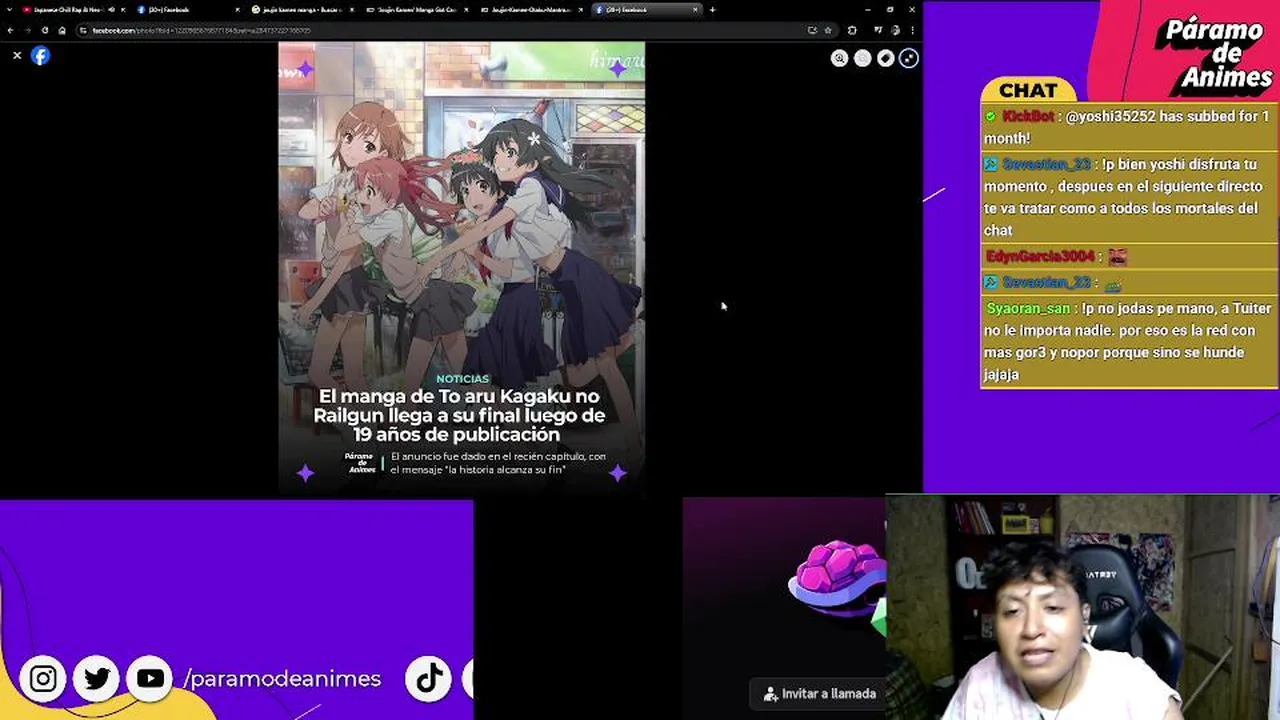Click the TikTok icon in overlay
Image resolution: width=1280 pixels, height=720 pixels.
click(429, 679)
